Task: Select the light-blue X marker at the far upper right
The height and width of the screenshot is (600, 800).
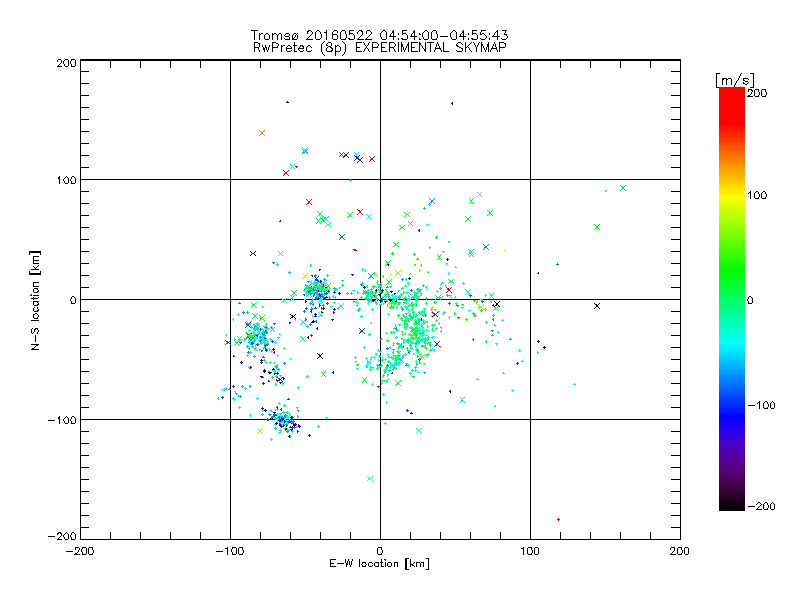Action: (623, 188)
